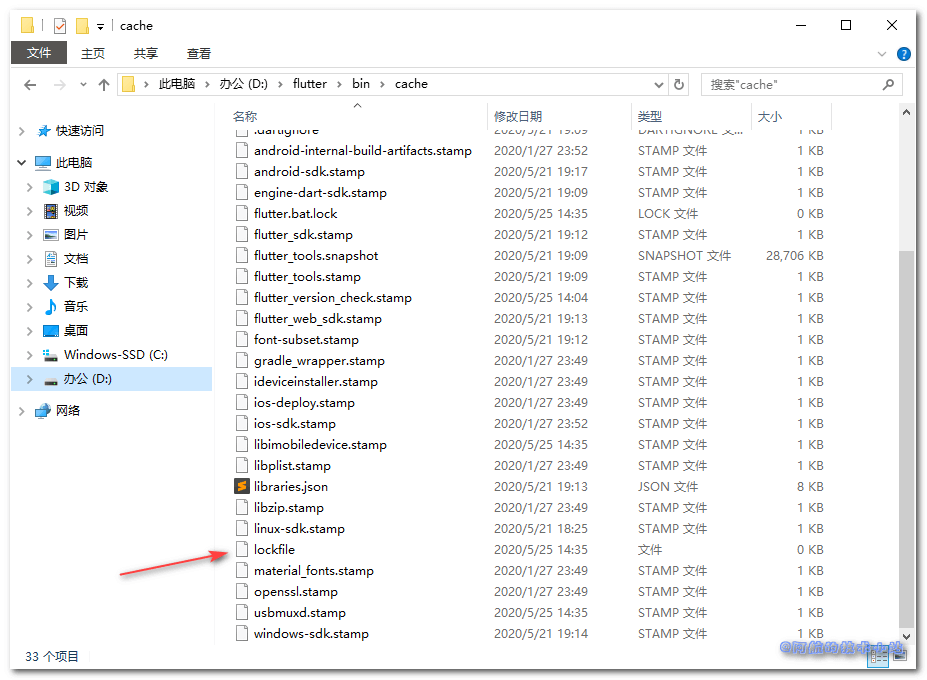The image size is (927, 680).
Task: Click scrollbar up arrow in file list
Action: pyautogui.click(x=906, y=112)
